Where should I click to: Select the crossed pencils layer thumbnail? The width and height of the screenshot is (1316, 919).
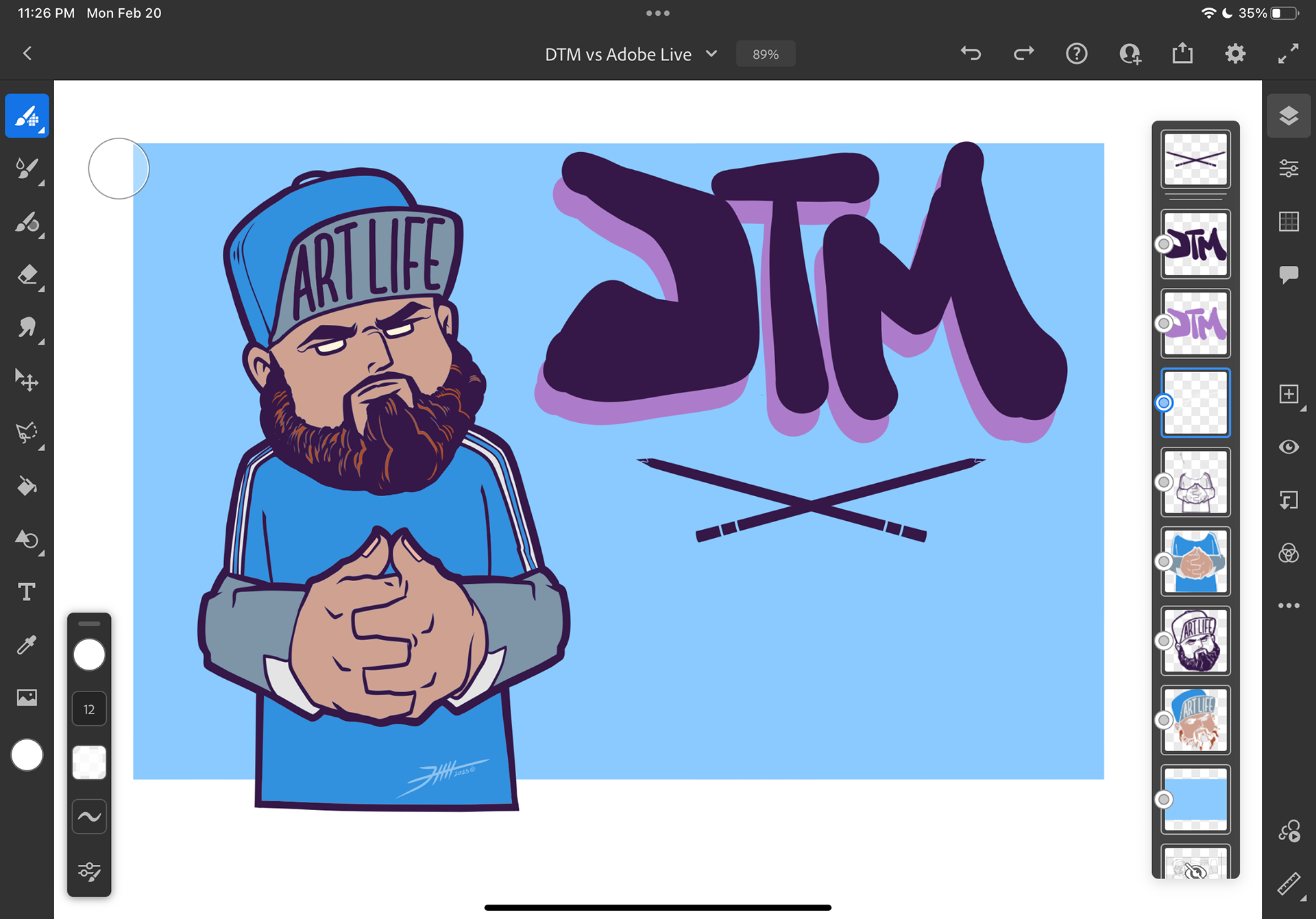pyautogui.click(x=1195, y=160)
